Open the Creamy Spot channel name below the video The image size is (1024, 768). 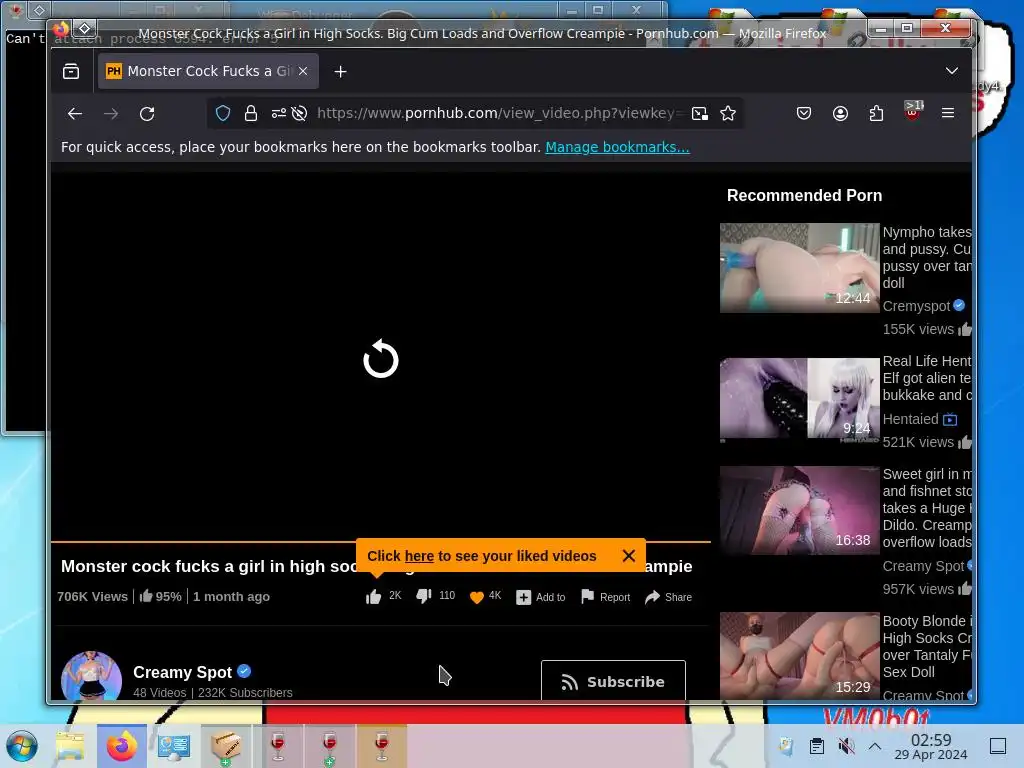point(182,672)
